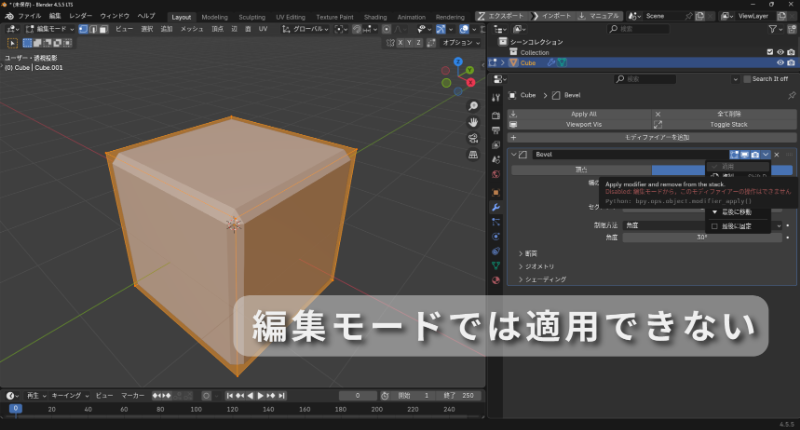Open the オプション dropdown
The width and height of the screenshot is (800, 430).
(461, 43)
